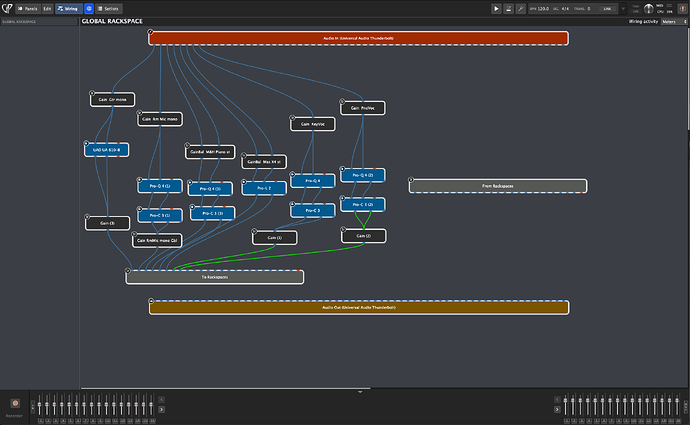Toggle bypass circle on Pro-L 2 block

(244, 181)
